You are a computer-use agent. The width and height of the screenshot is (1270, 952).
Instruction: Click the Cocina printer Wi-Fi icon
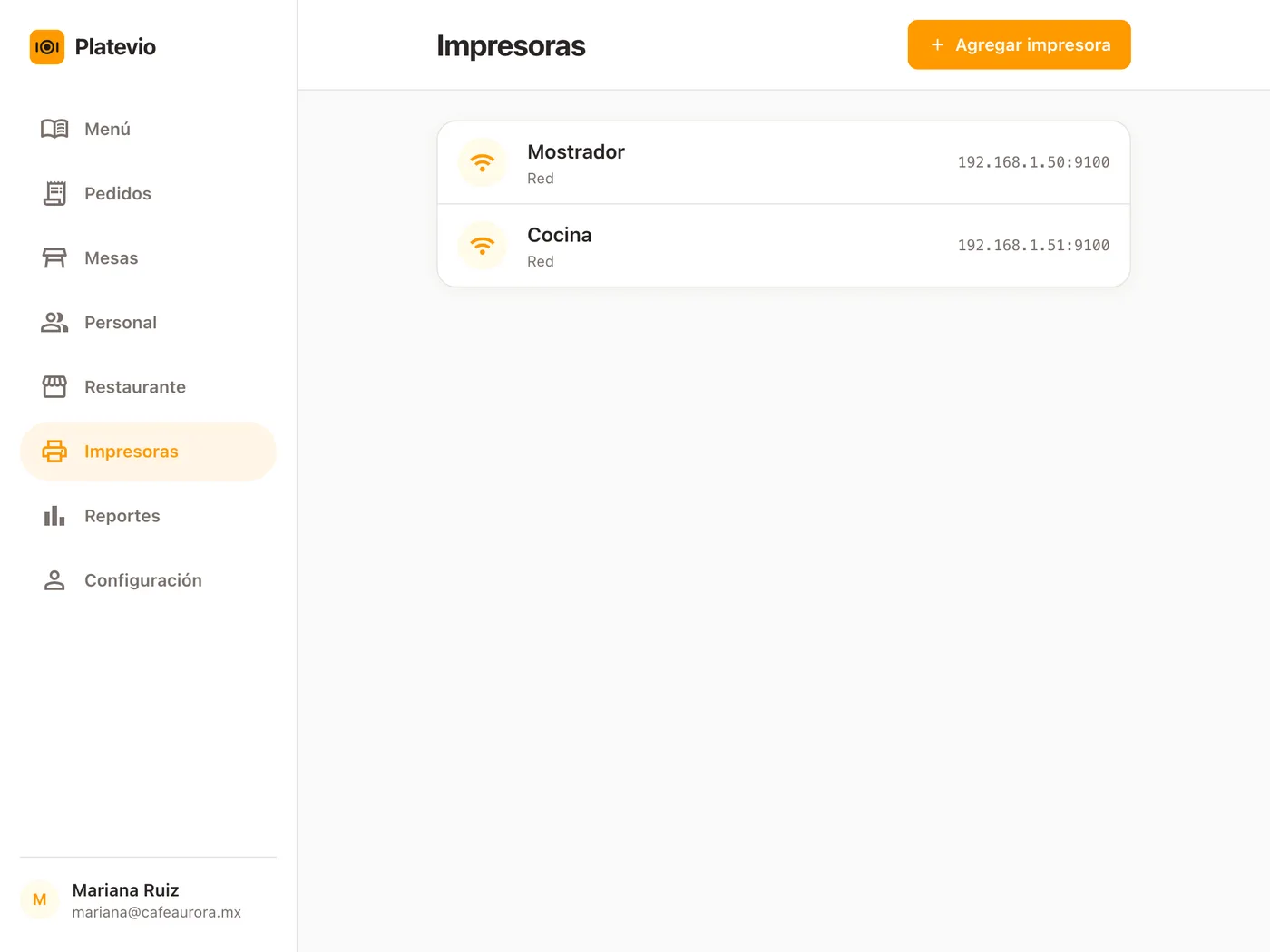[483, 246]
